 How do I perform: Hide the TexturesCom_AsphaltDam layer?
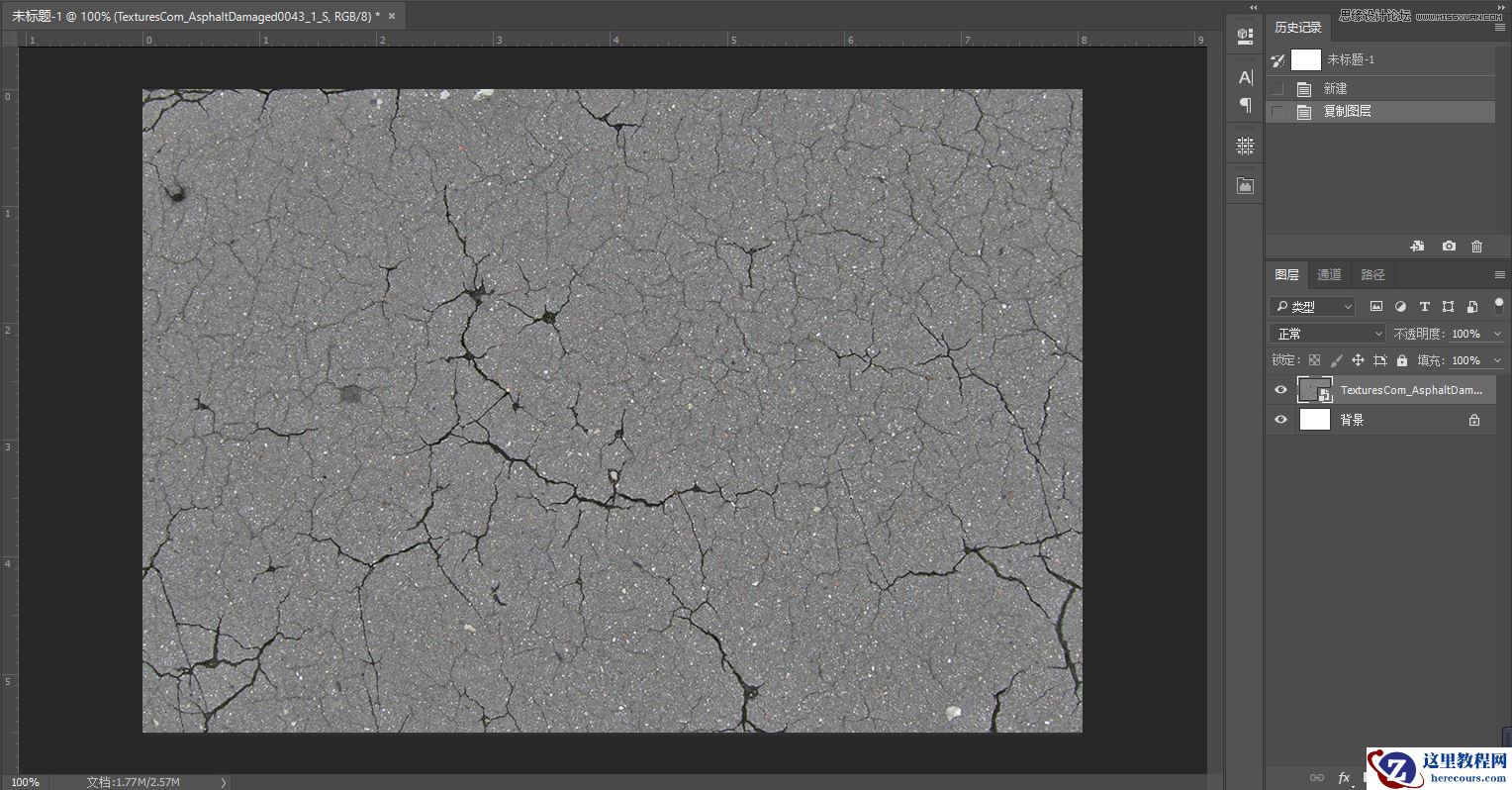(1280, 389)
